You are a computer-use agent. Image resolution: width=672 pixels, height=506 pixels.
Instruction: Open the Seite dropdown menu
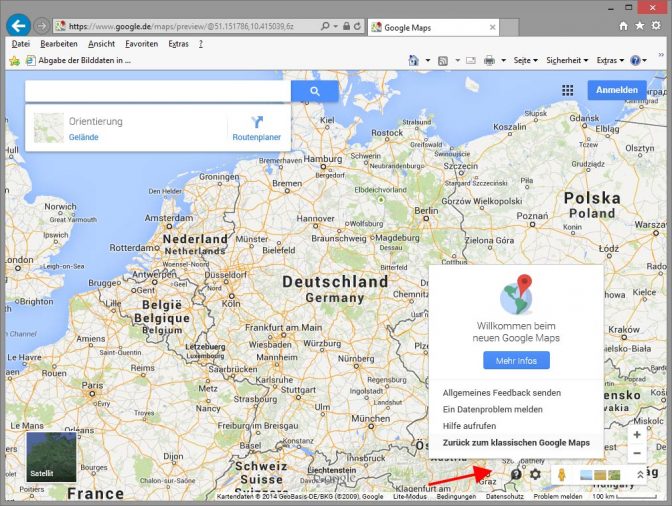click(x=525, y=60)
